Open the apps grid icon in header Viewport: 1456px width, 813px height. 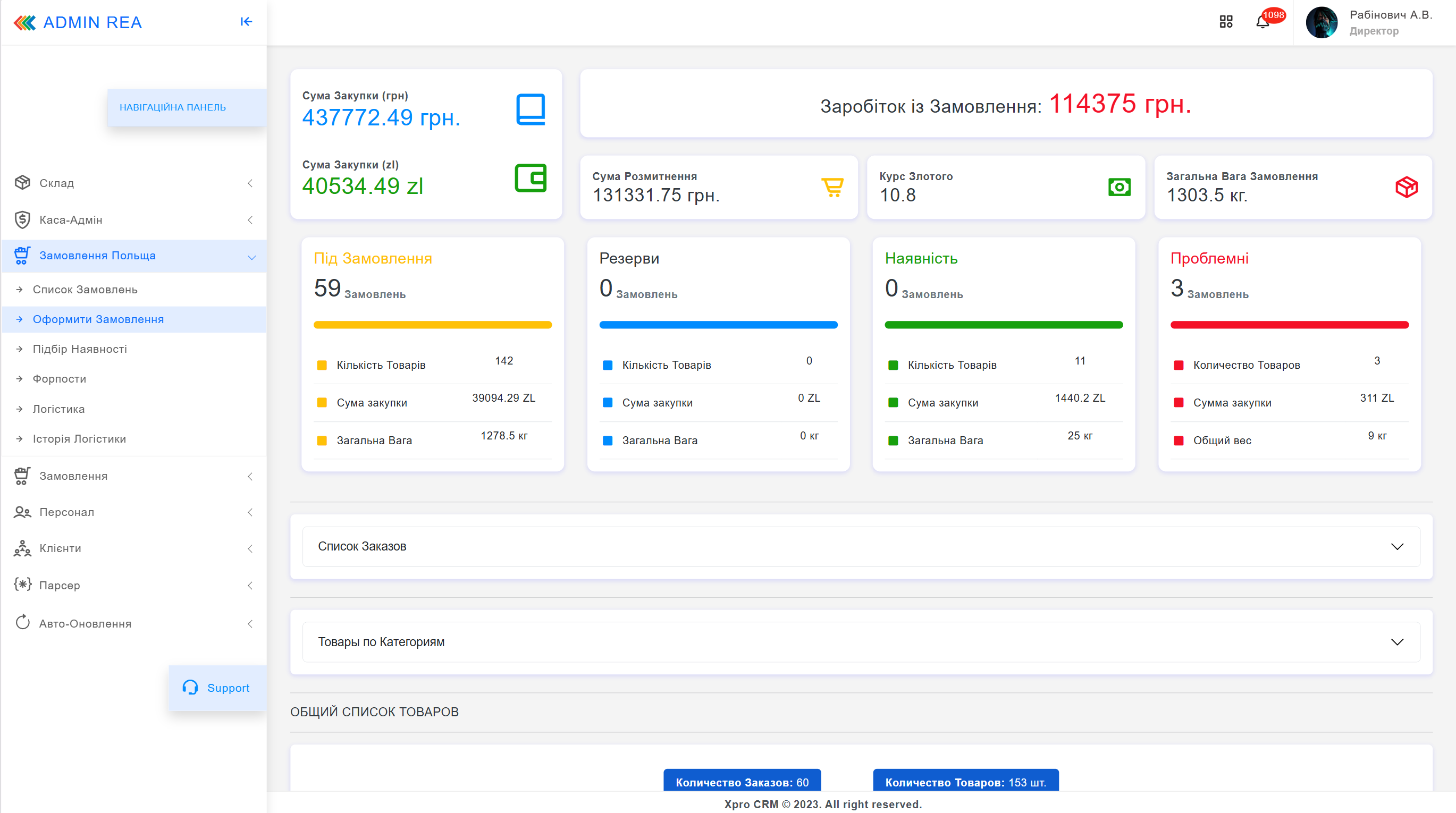click(x=1225, y=21)
